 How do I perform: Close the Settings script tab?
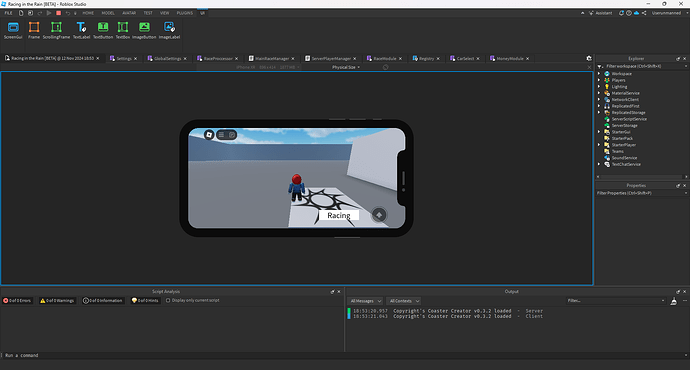pyautogui.click(x=136, y=59)
